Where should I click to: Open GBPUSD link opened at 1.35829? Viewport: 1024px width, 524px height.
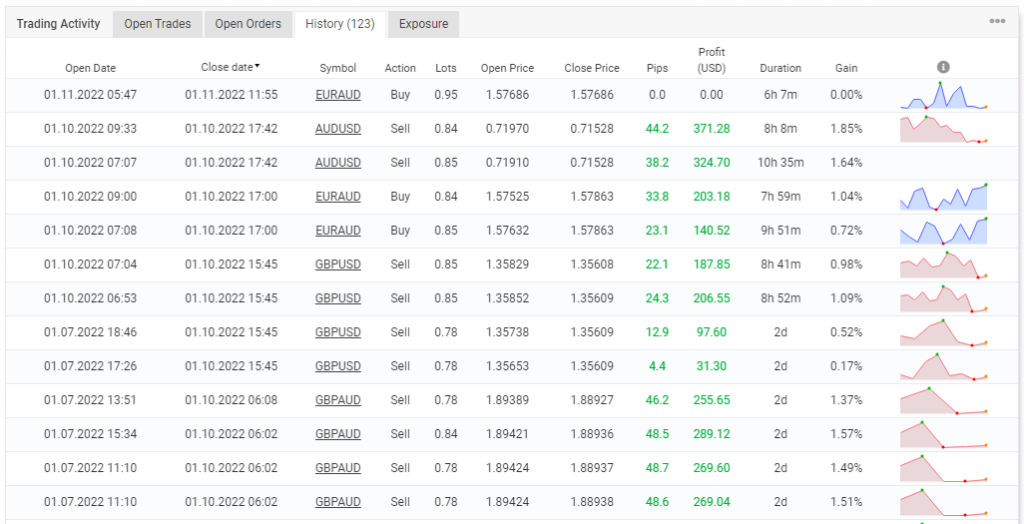338,265
